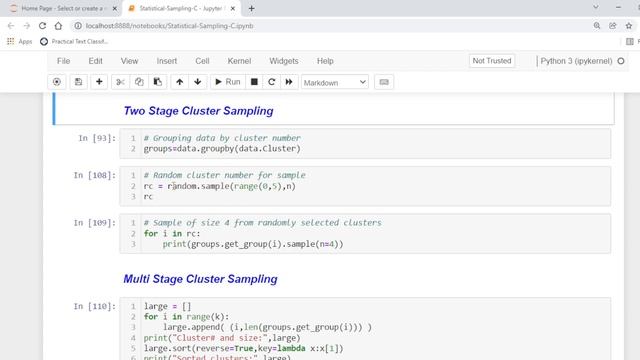Click the In [108] cell prompt

(x=95, y=175)
